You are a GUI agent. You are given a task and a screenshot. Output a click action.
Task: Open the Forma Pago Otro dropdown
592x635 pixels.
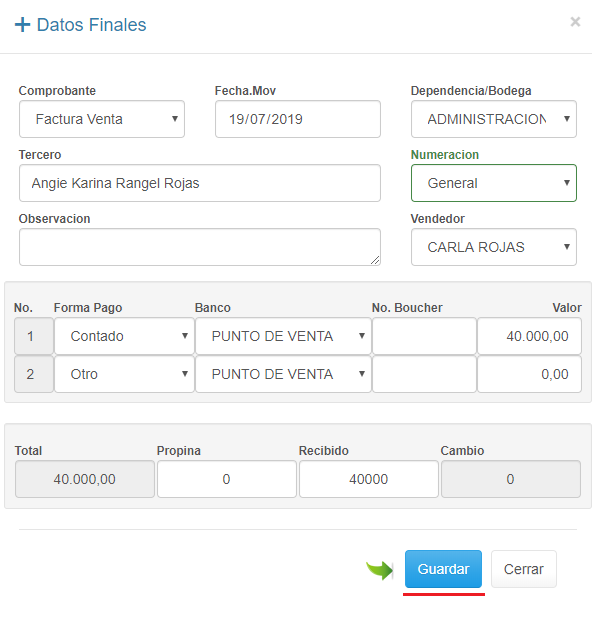pyautogui.click(x=124, y=374)
